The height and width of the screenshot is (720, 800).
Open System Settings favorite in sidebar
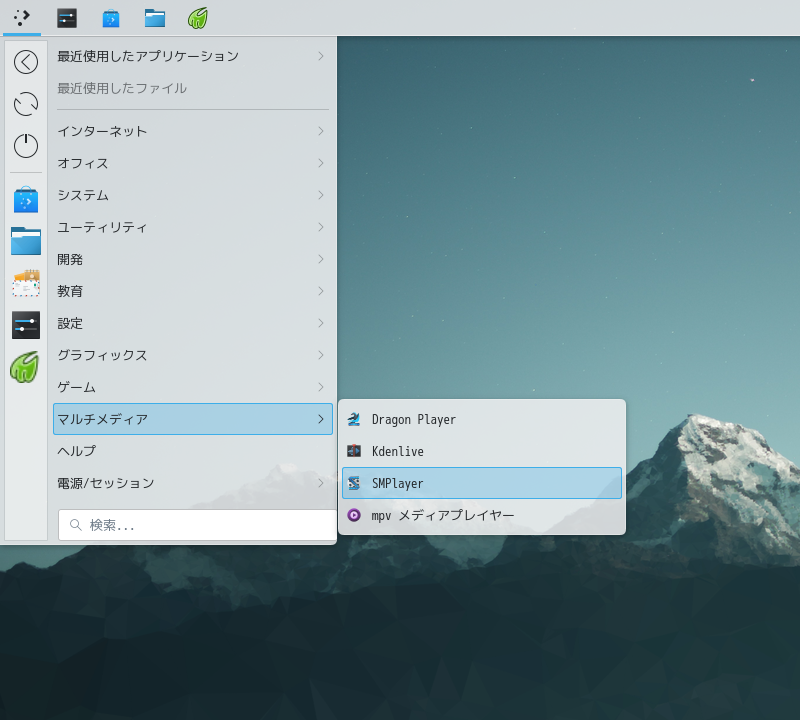pos(26,325)
